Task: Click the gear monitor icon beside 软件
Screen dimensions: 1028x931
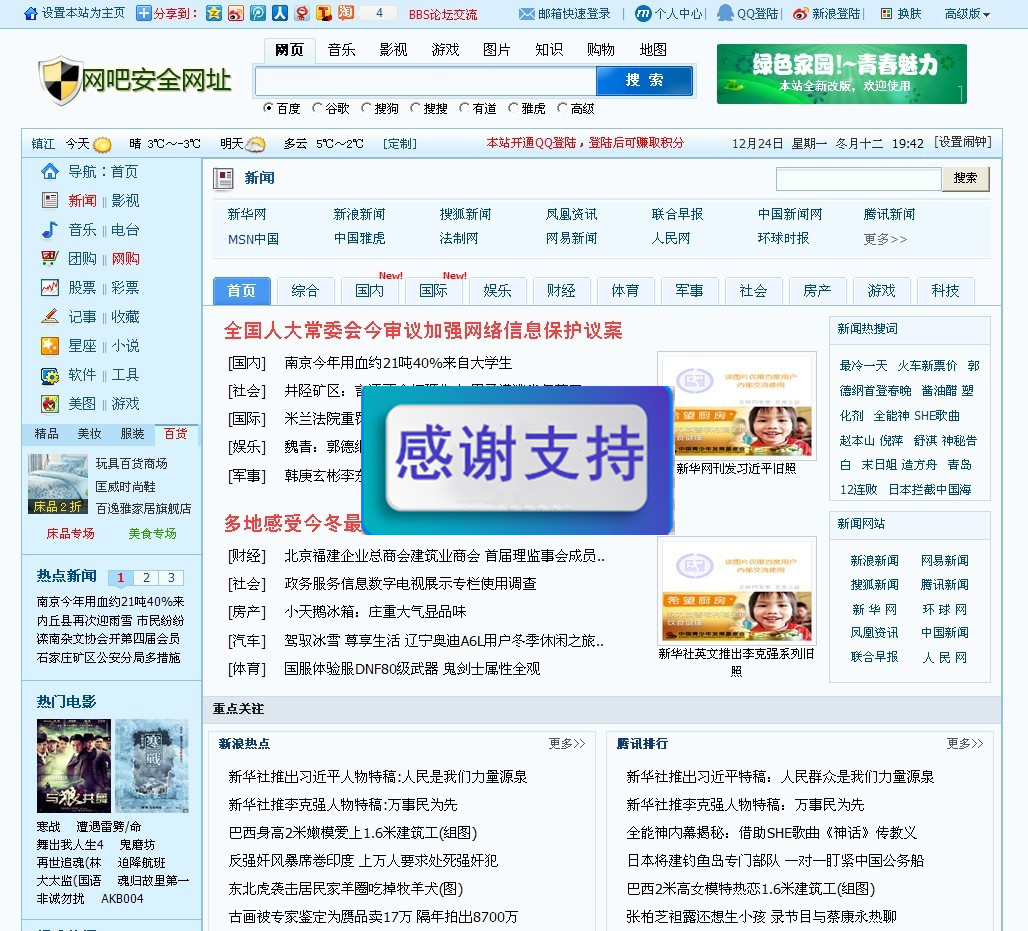Action: click(50, 376)
